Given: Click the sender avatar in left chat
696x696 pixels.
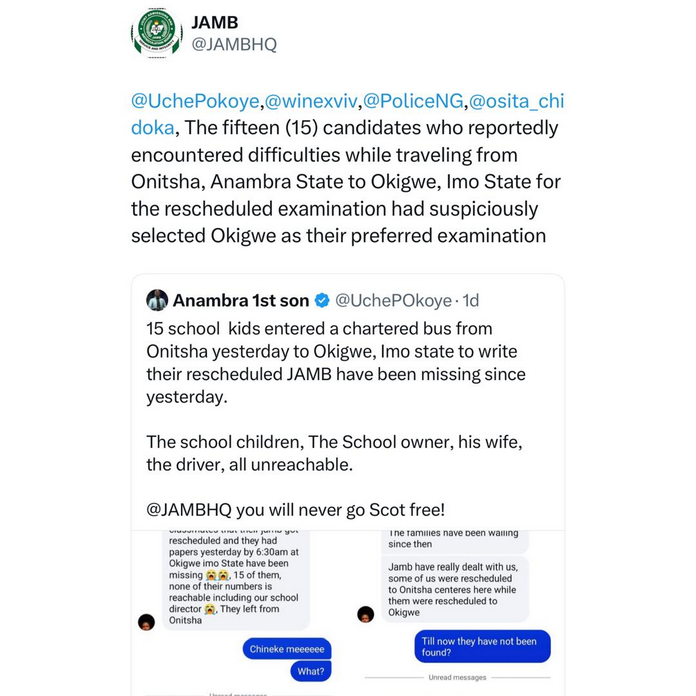Looking at the screenshot, I should pyautogui.click(x=146, y=622).
